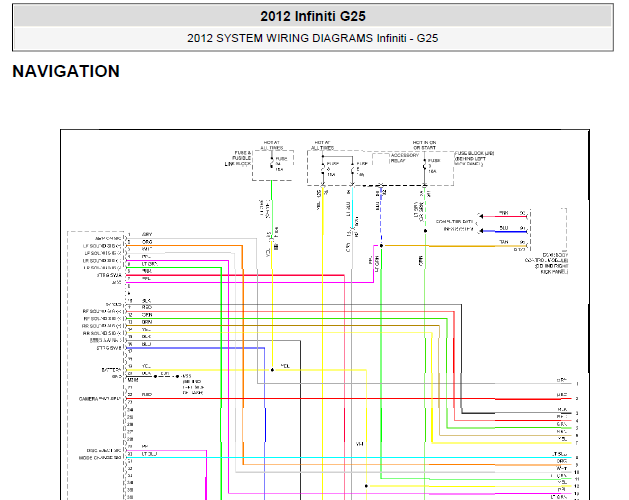Click the 'SHIELD' pin label
Viewport: 629px width, 500px height.
coord(114,304)
